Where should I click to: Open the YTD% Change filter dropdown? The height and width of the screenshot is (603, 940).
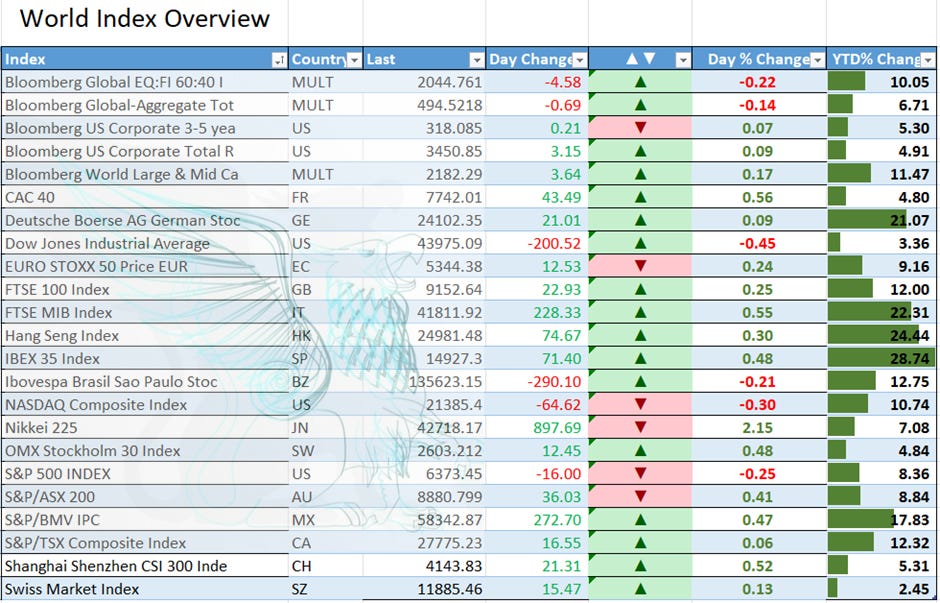[x=928, y=60]
